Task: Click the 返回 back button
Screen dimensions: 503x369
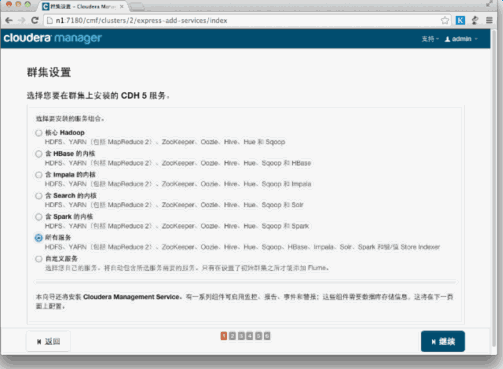Action: (48, 341)
